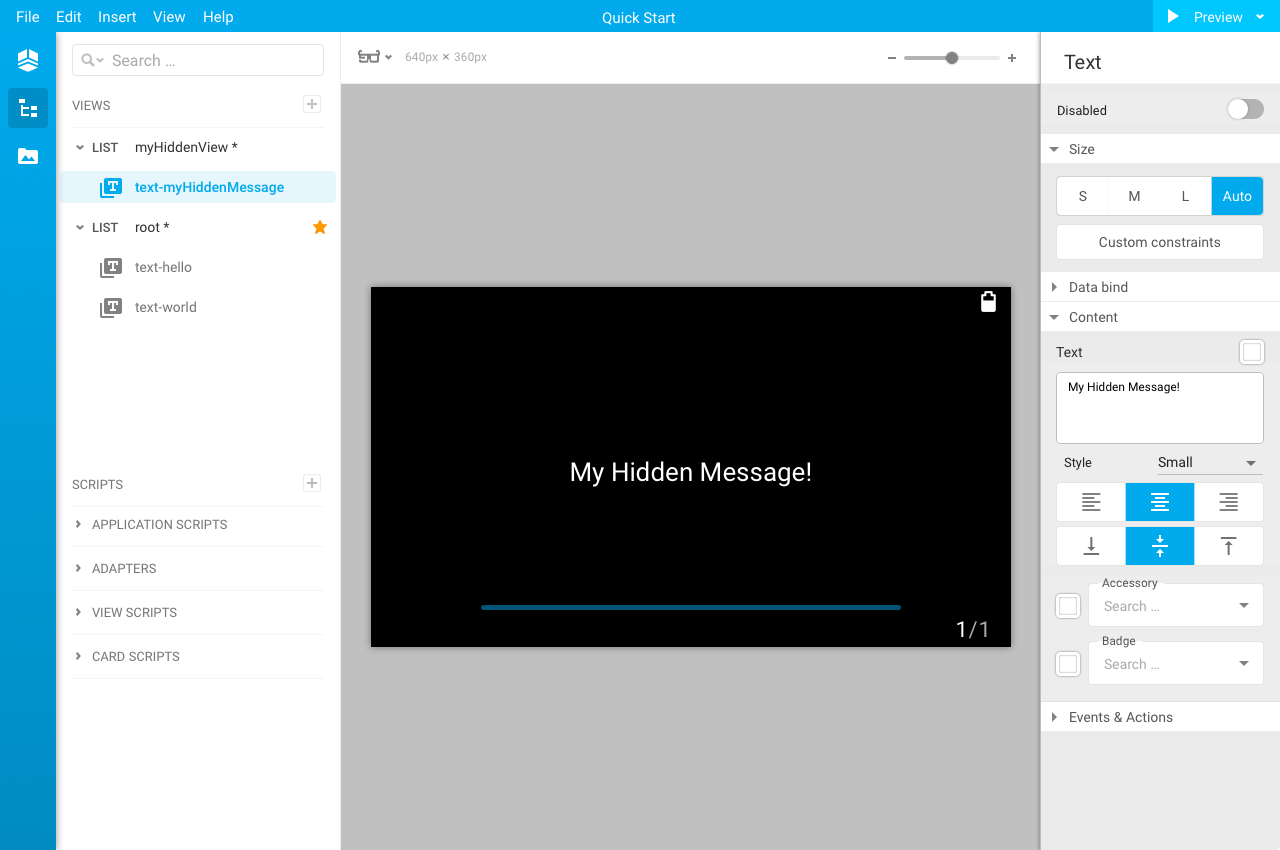Expand the Data bind section

[1054, 287]
